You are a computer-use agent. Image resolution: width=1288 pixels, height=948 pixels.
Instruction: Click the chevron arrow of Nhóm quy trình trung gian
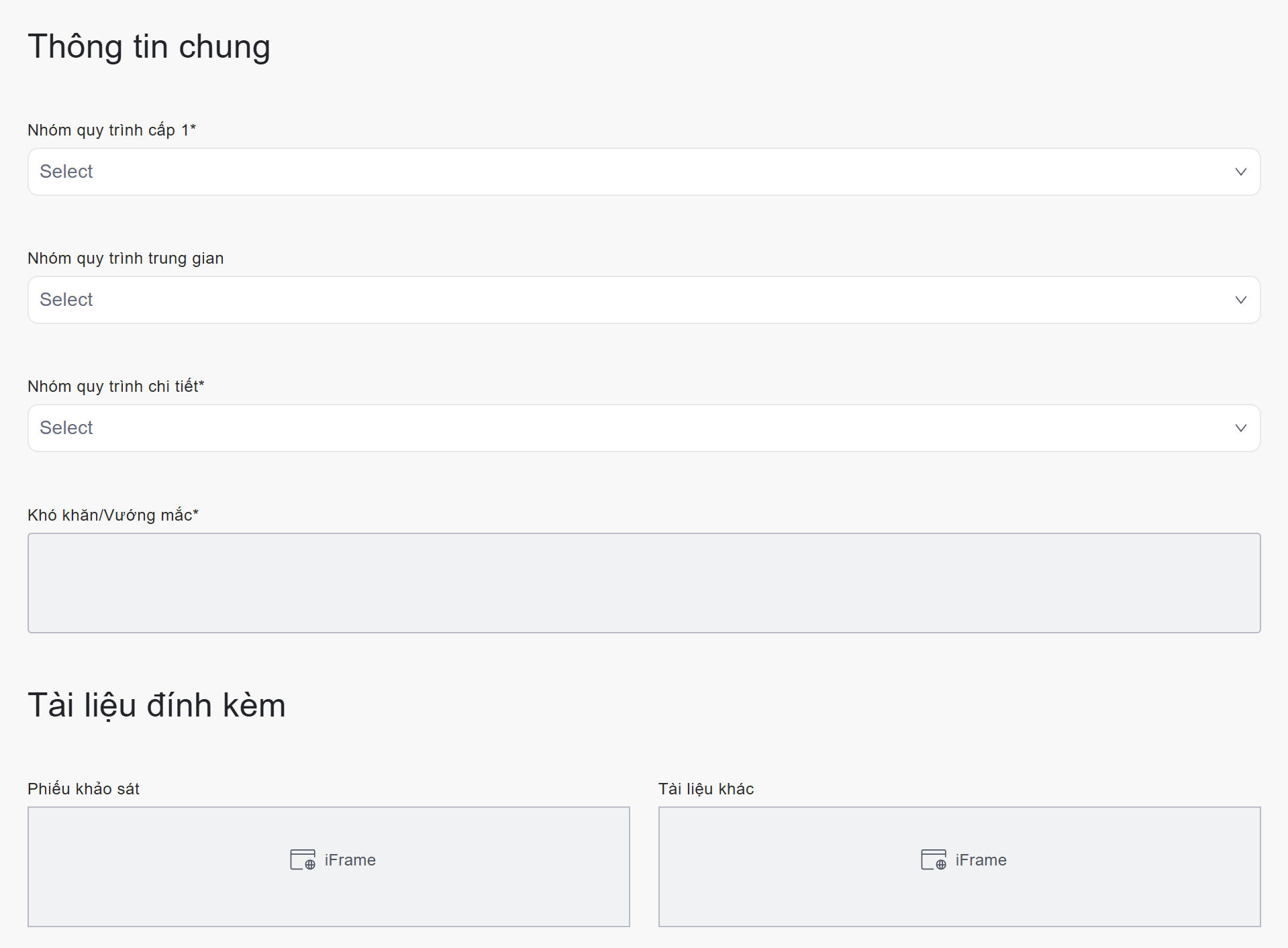click(x=1240, y=300)
